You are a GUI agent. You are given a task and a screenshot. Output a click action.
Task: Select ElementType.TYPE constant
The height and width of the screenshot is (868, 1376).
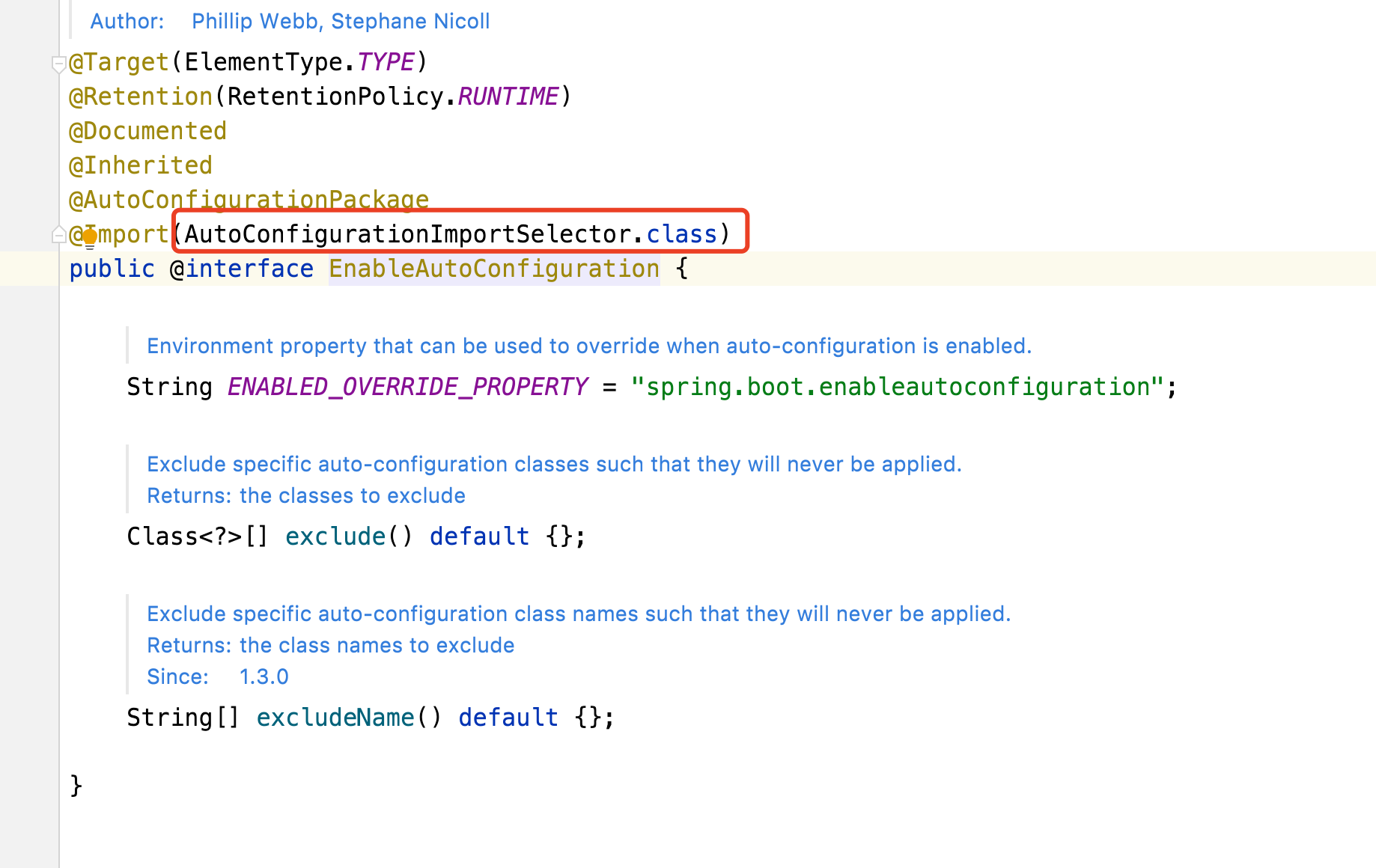coord(299,62)
